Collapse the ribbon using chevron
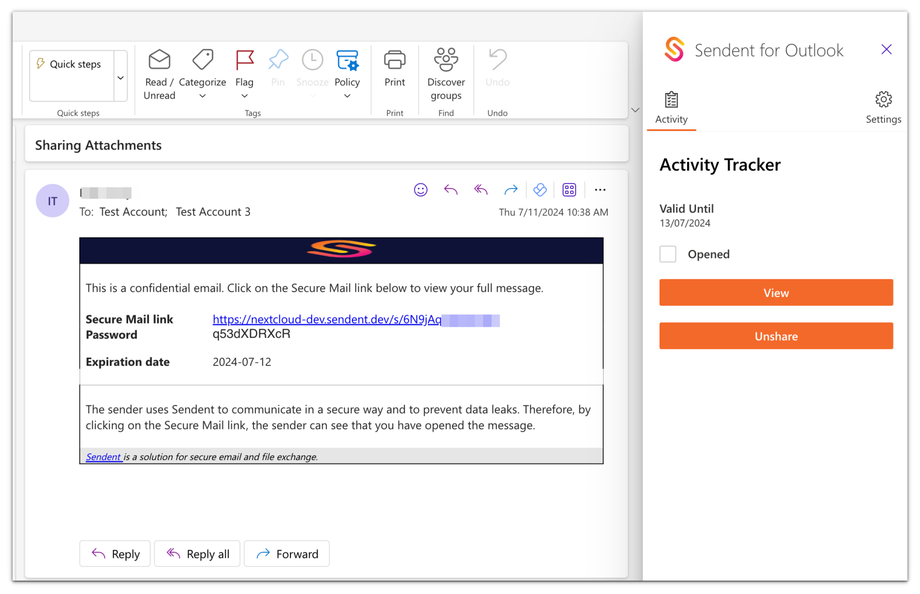 tap(635, 110)
